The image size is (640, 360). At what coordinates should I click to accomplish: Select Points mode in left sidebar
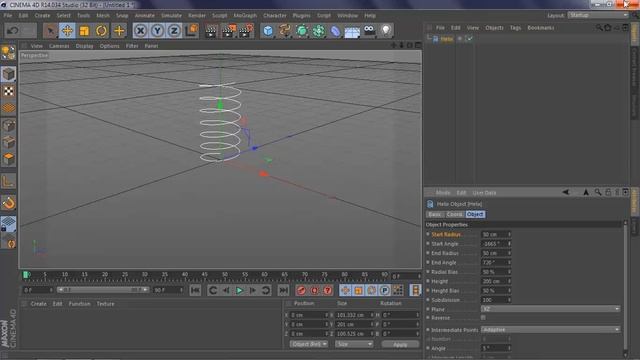click(9, 126)
